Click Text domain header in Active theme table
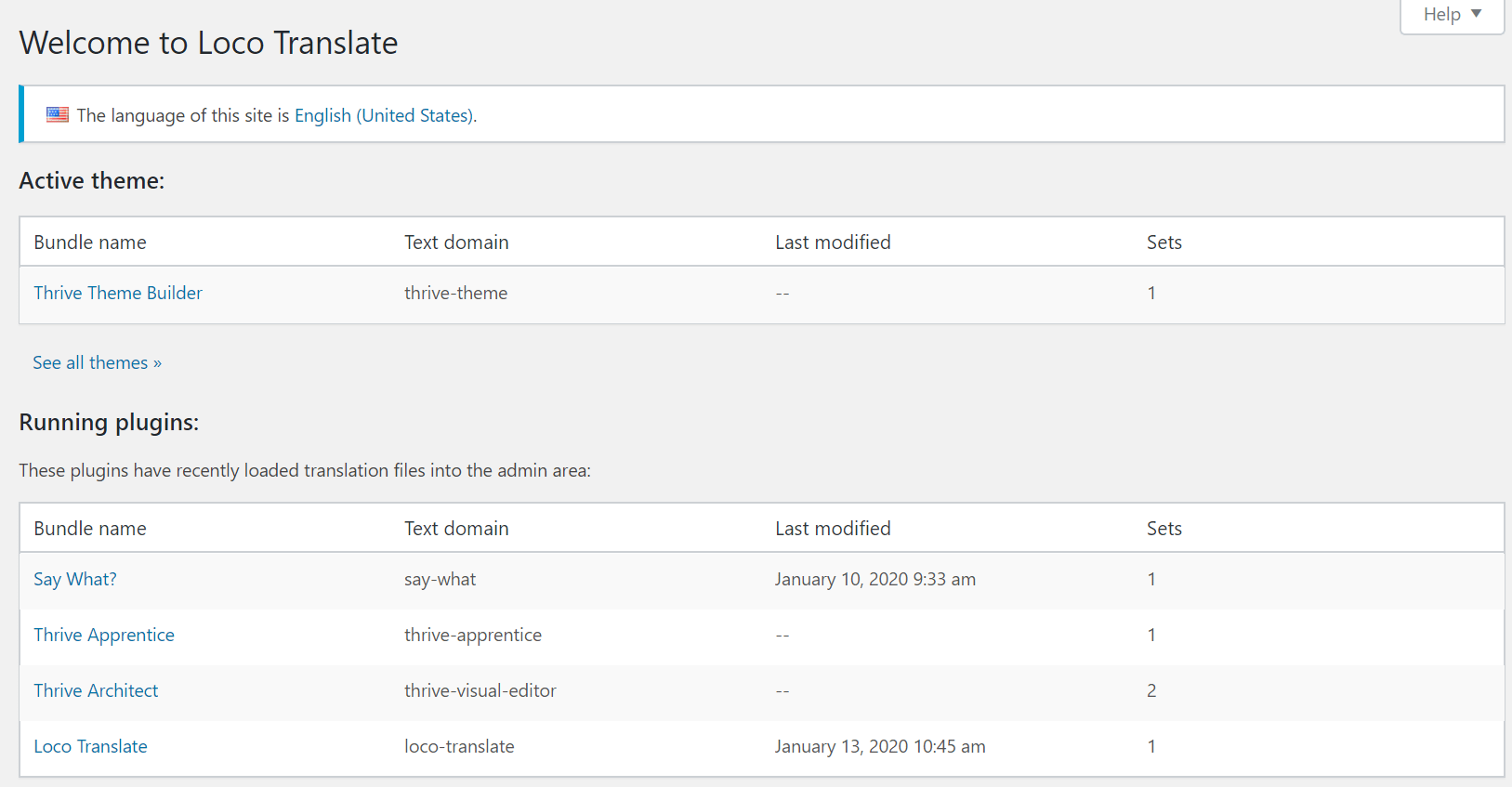The image size is (1512, 787). (x=456, y=243)
